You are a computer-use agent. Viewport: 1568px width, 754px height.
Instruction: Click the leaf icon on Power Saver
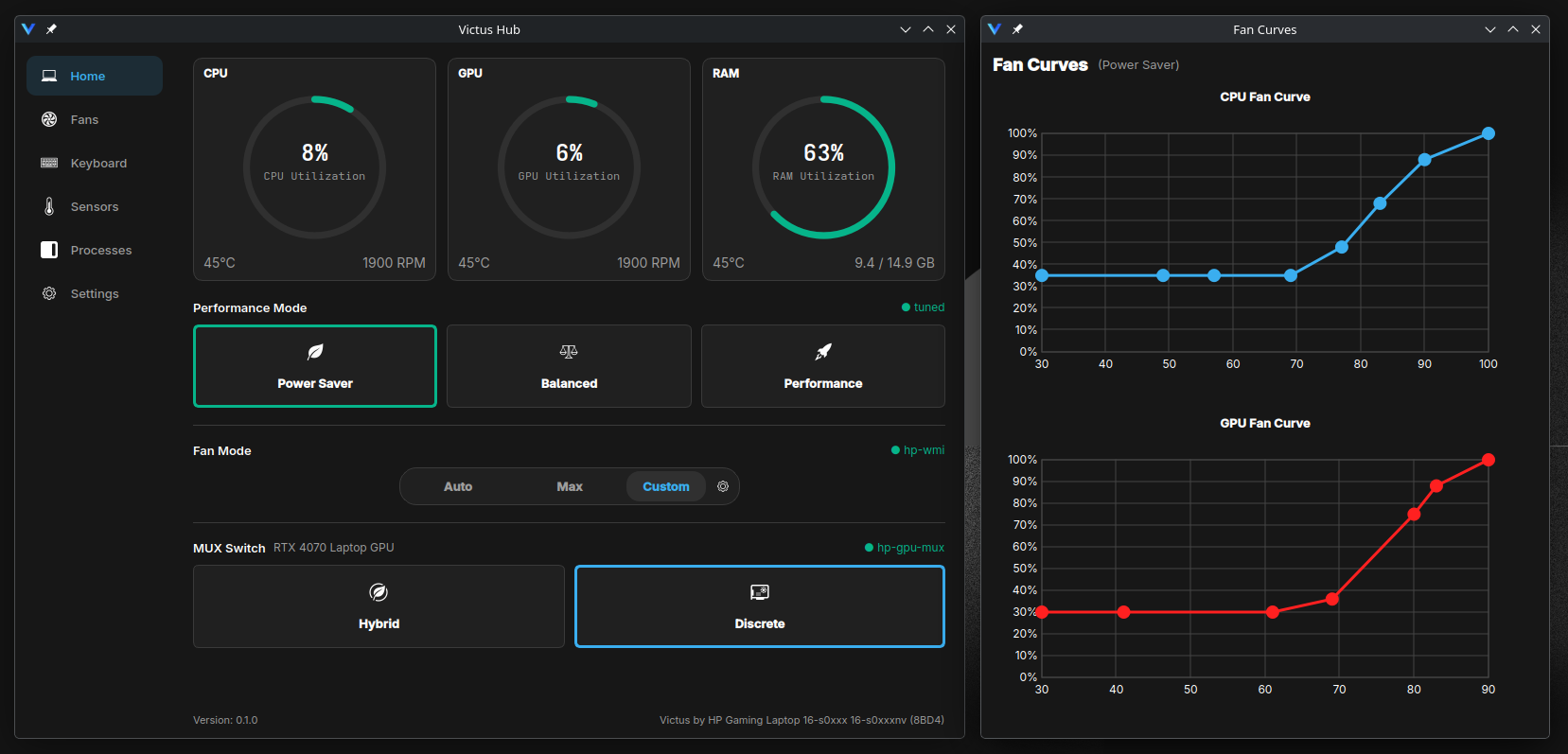pos(315,352)
